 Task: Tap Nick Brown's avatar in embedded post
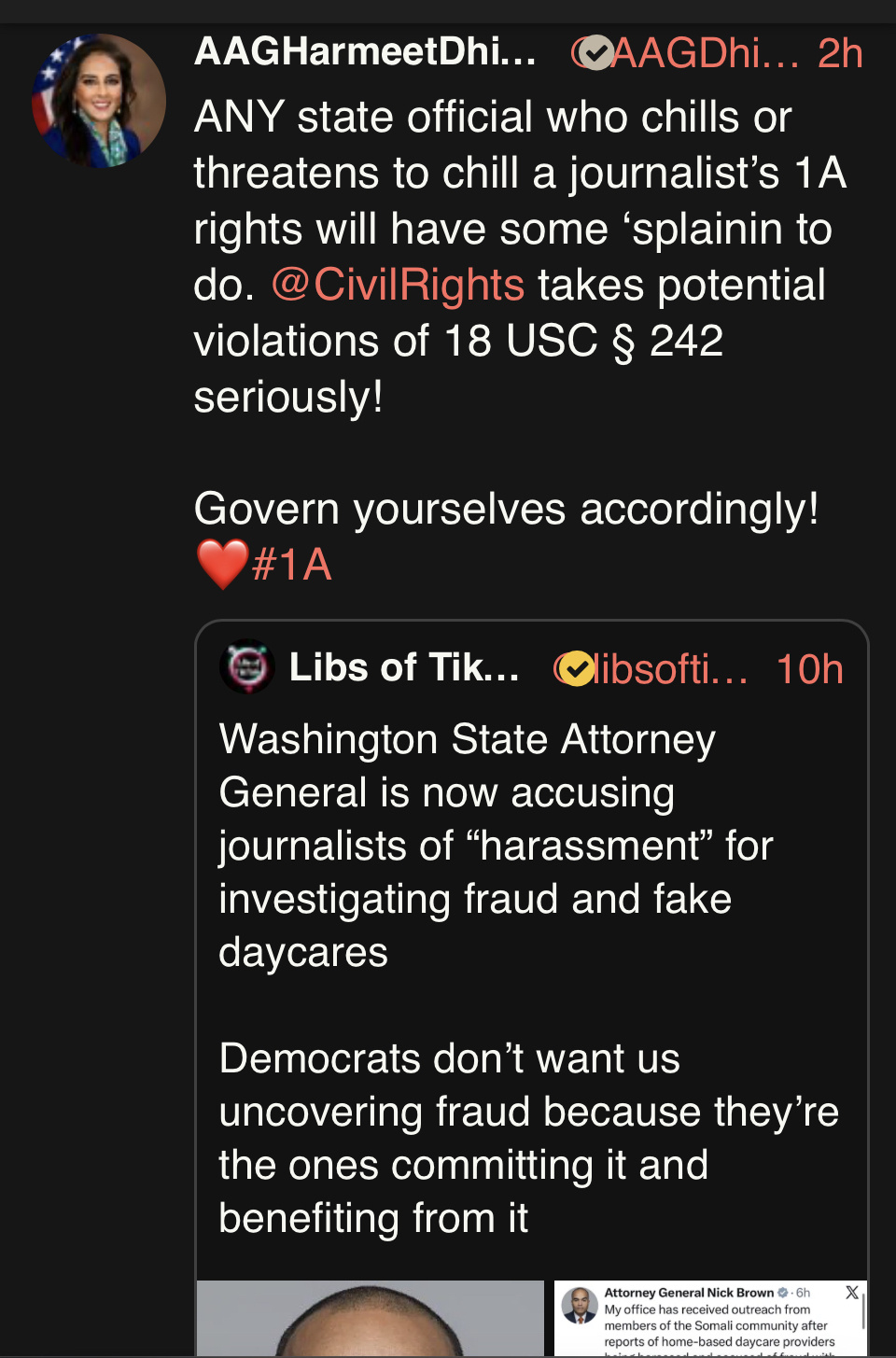580,1306
